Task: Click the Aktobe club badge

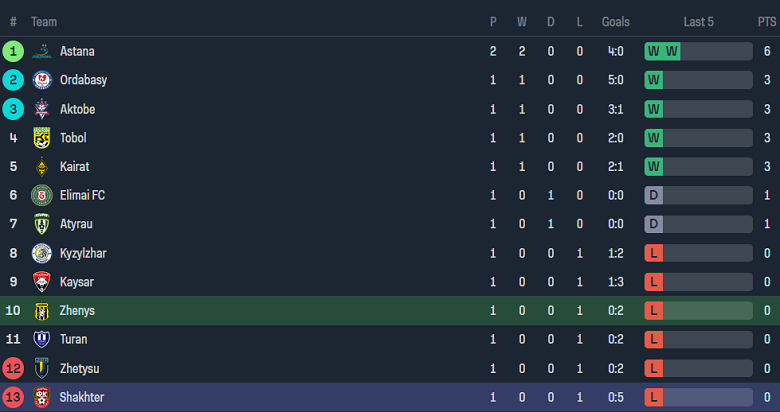Action: click(42, 109)
